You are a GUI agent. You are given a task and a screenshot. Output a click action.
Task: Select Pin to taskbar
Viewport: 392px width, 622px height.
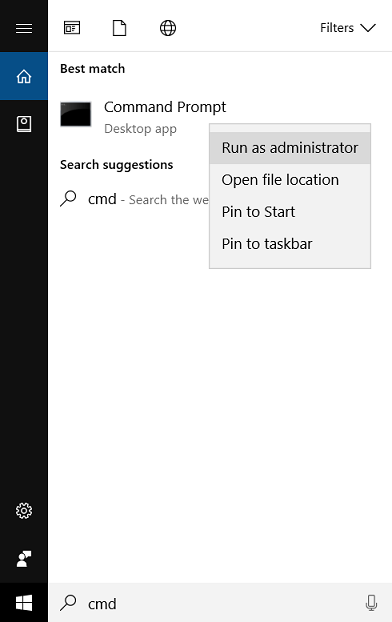[290, 244]
